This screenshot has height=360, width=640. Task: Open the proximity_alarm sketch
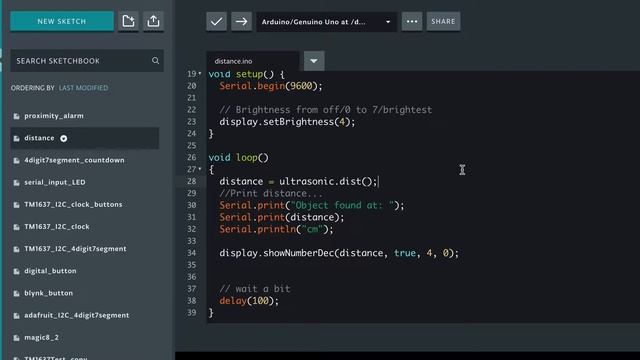[54, 116]
